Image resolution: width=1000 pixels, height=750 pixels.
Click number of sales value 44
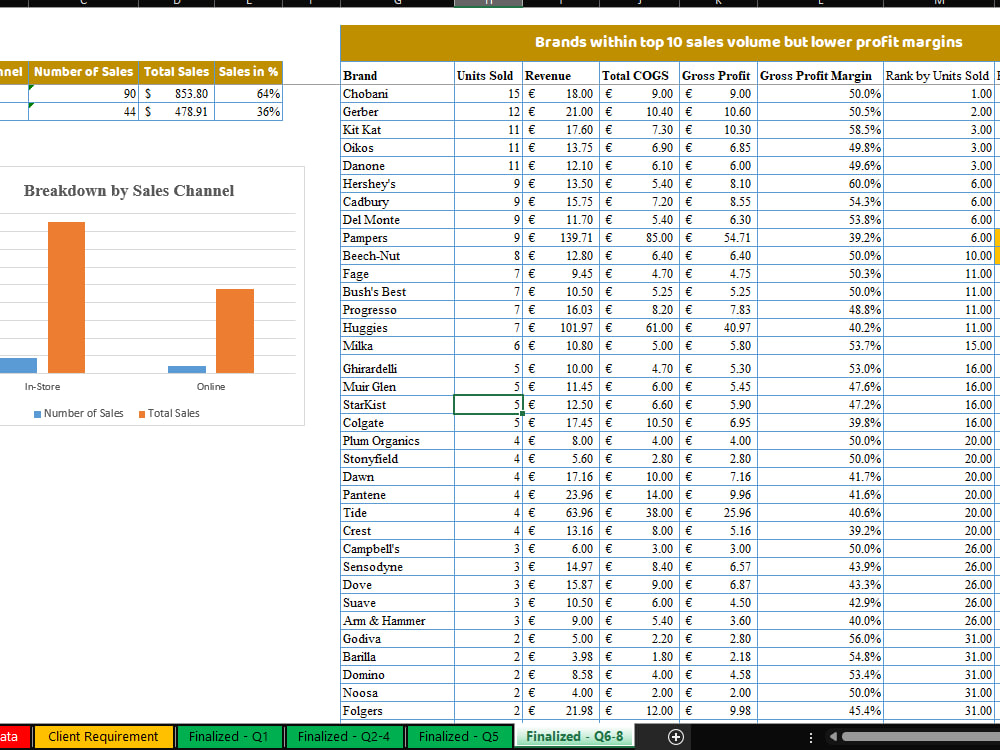(84, 112)
